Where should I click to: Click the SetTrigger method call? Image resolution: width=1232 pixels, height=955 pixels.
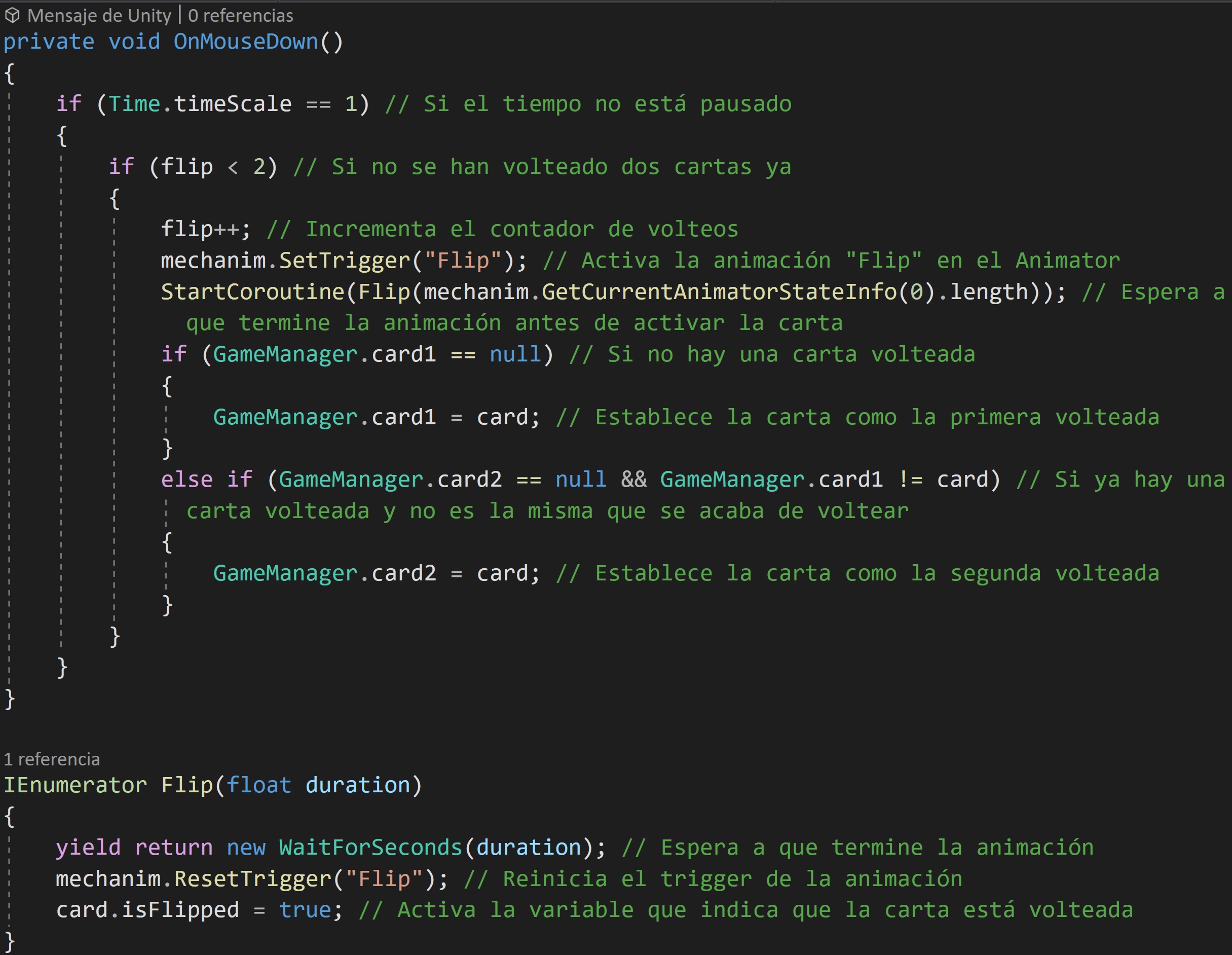(x=345, y=261)
